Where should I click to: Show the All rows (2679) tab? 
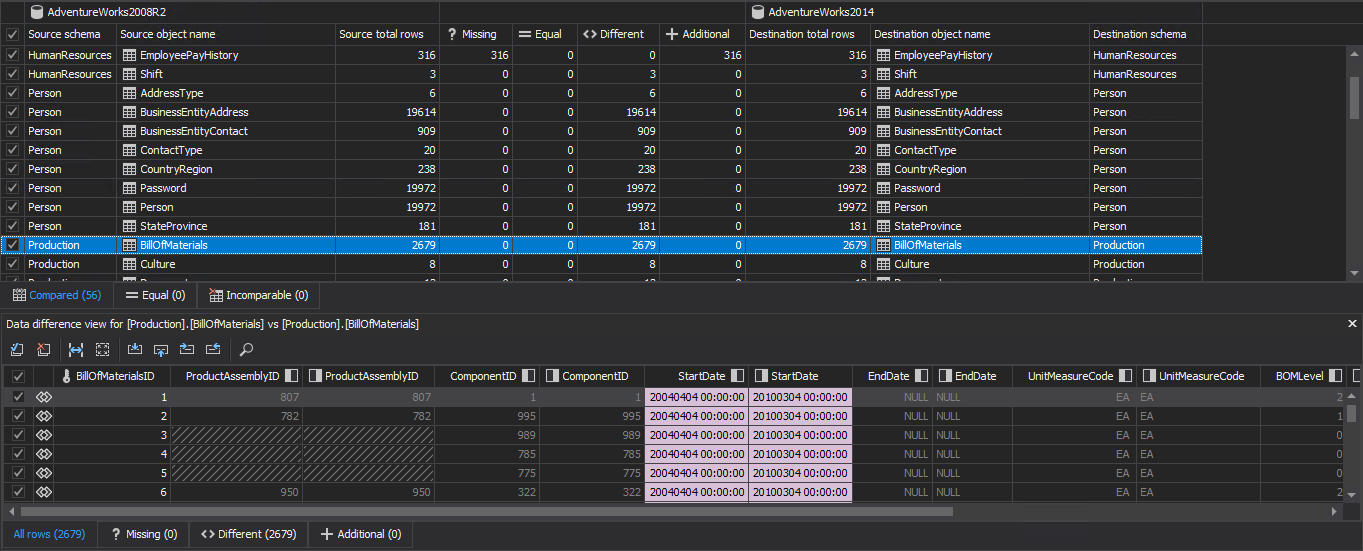click(x=49, y=534)
